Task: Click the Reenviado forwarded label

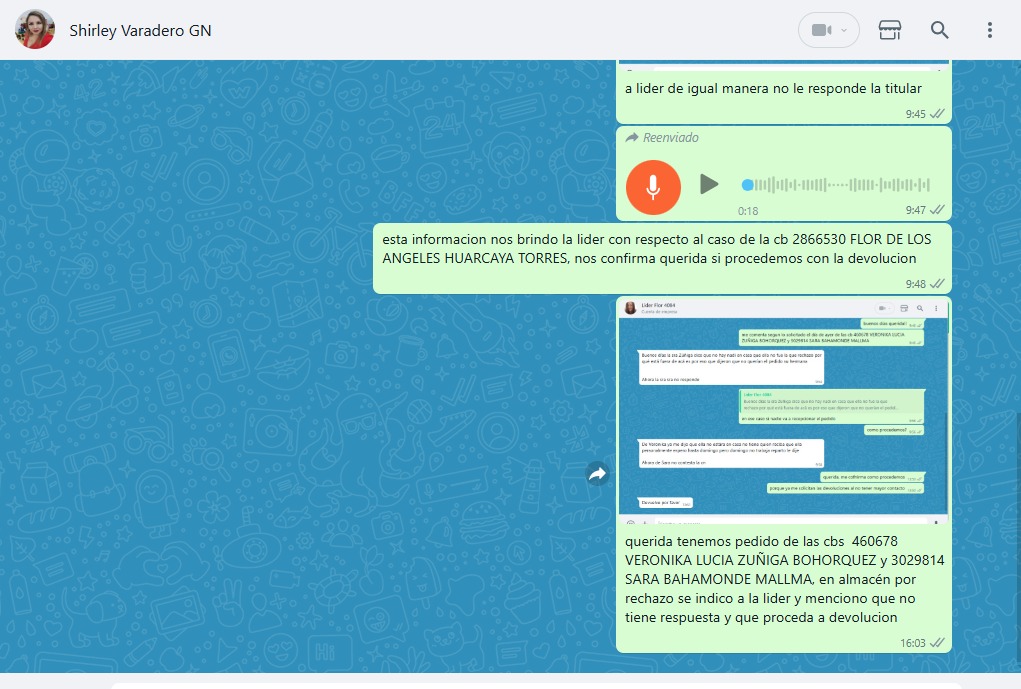Action: pos(670,138)
